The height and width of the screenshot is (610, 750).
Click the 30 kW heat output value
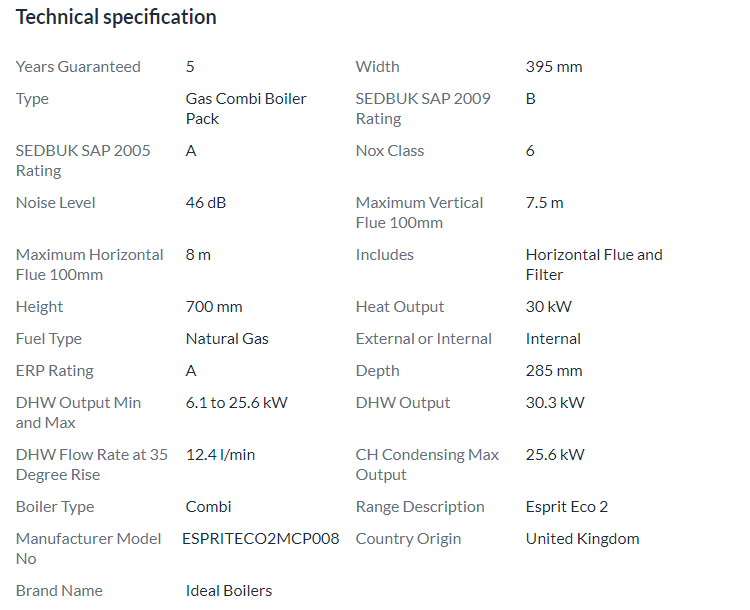click(x=549, y=307)
